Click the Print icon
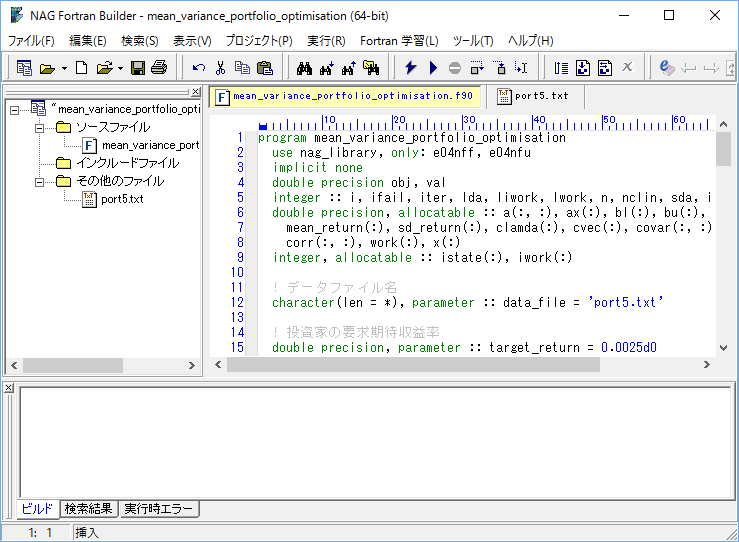 159,68
